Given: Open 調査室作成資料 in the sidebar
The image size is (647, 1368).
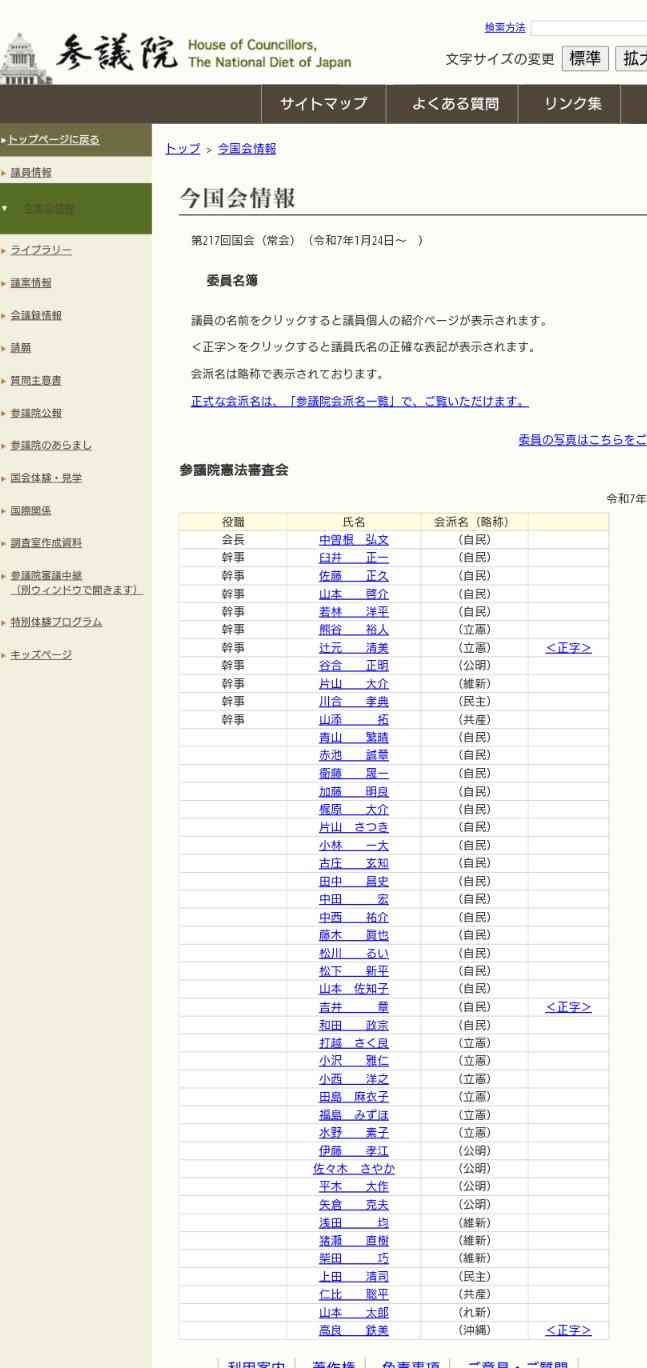Looking at the screenshot, I should pyautogui.click(x=46, y=543).
